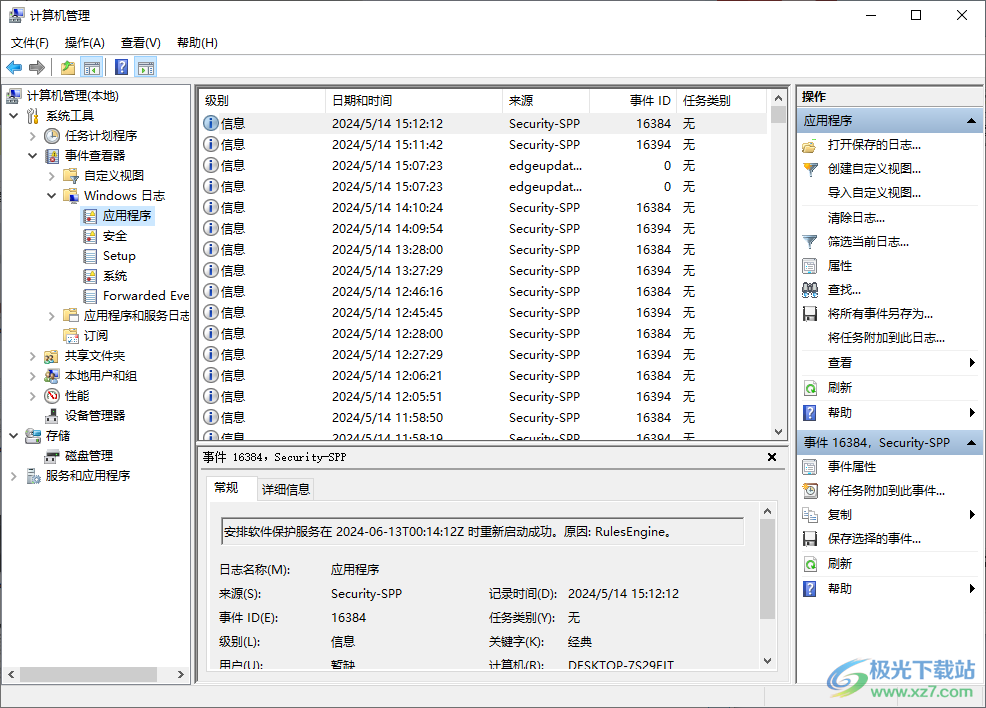
Task: Click event description text box
Action: [483, 532]
